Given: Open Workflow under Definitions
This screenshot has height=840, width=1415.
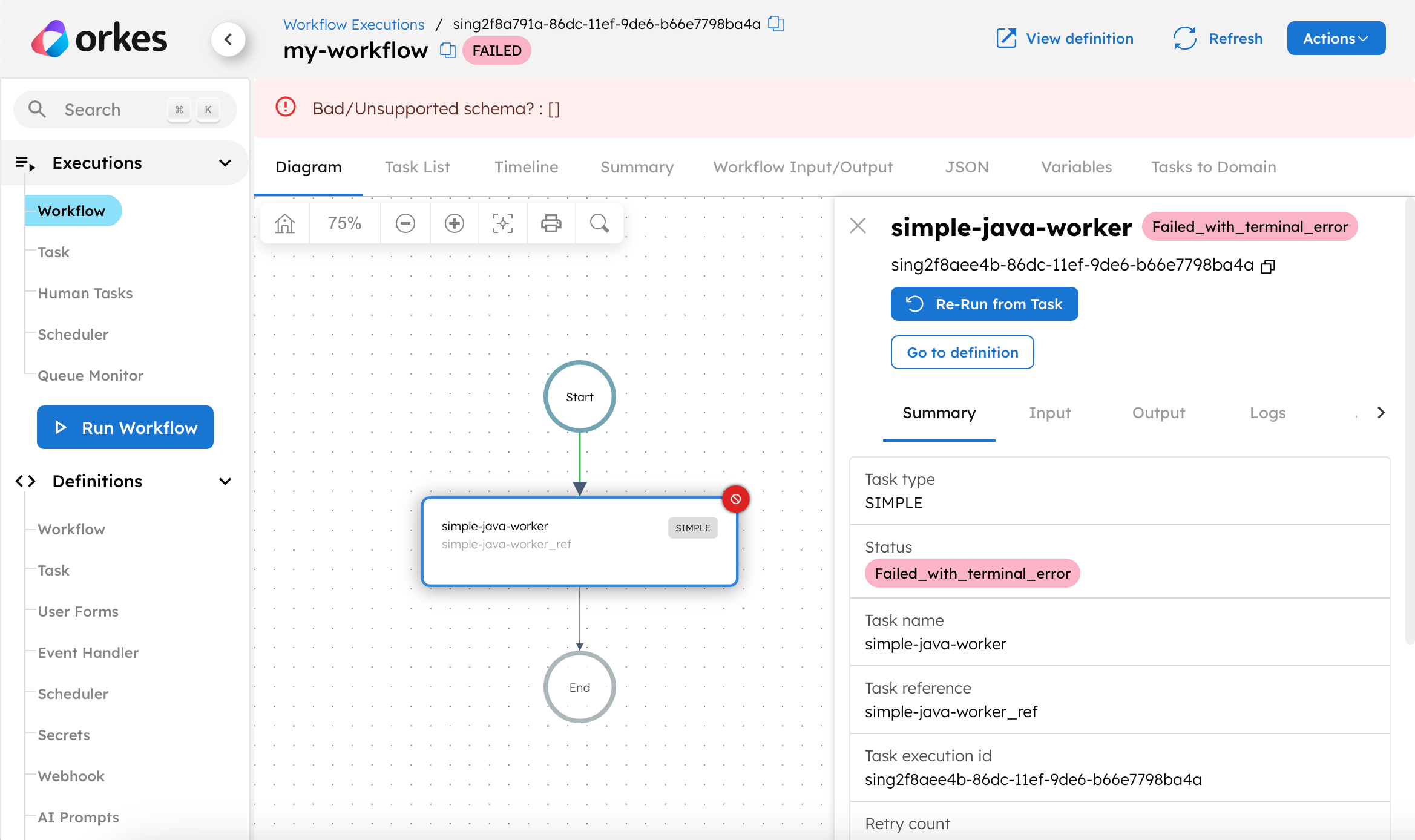Looking at the screenshot, I should (71, 529).
